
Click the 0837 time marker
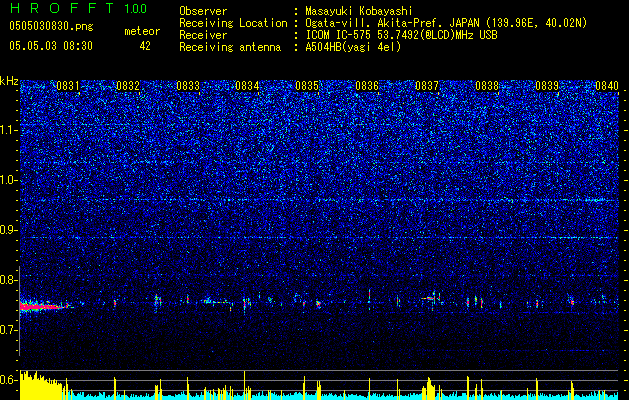point(427,86)
